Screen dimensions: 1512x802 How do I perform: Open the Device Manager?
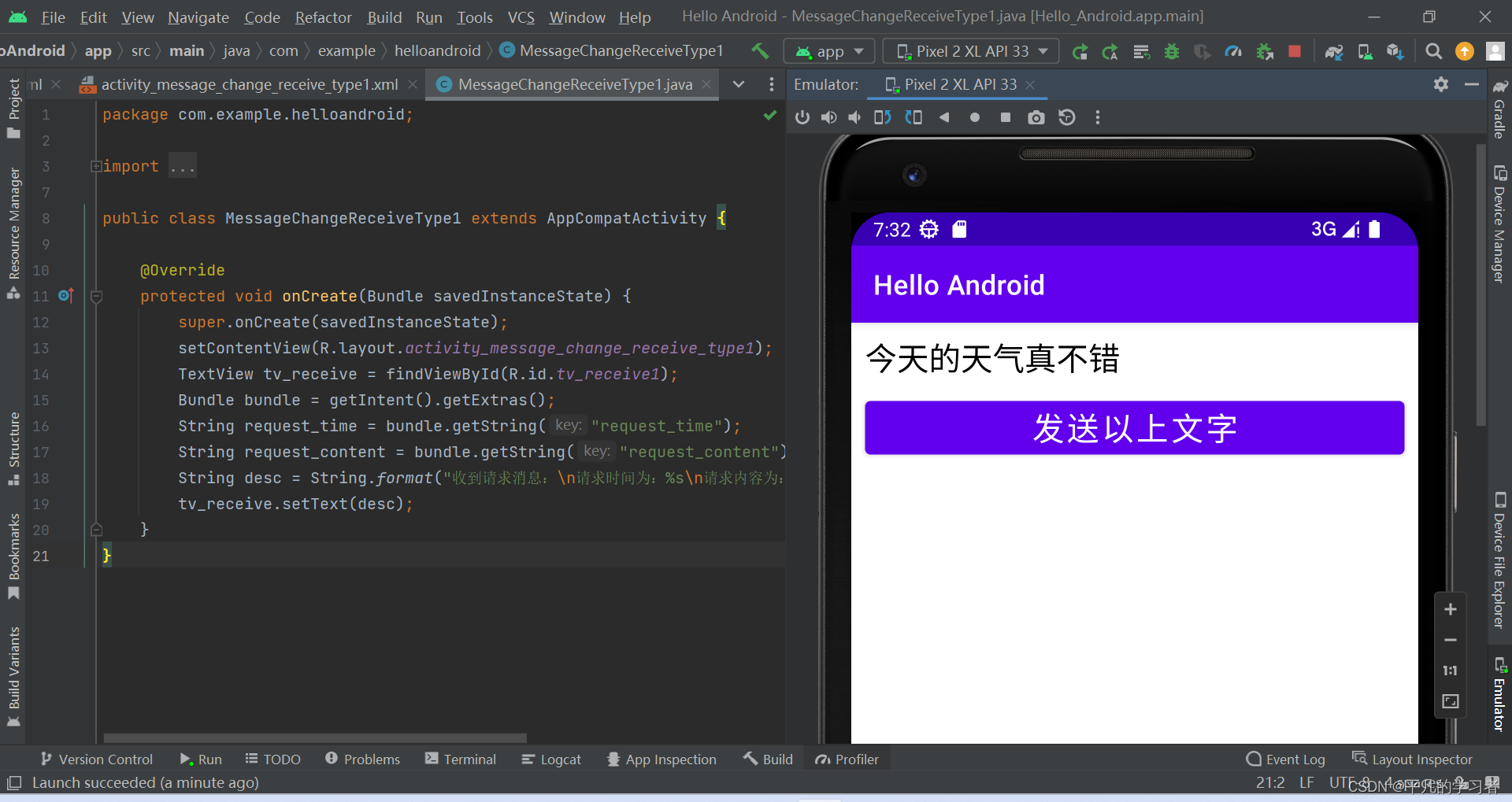(1364, 51)
